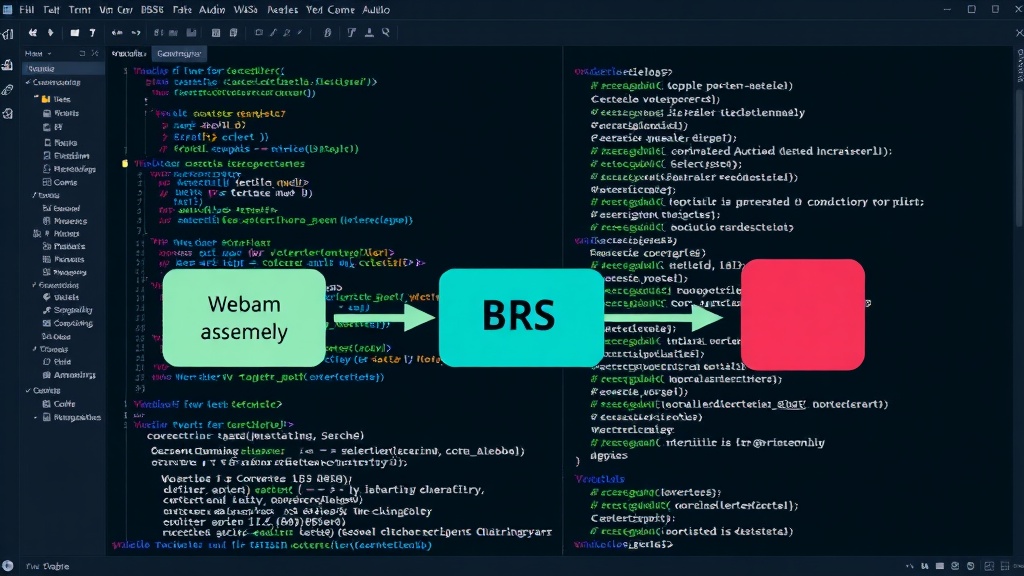Click the copy pages icon in toolbar
This screenshot has height=576, width=1024.
click(233, 33)
